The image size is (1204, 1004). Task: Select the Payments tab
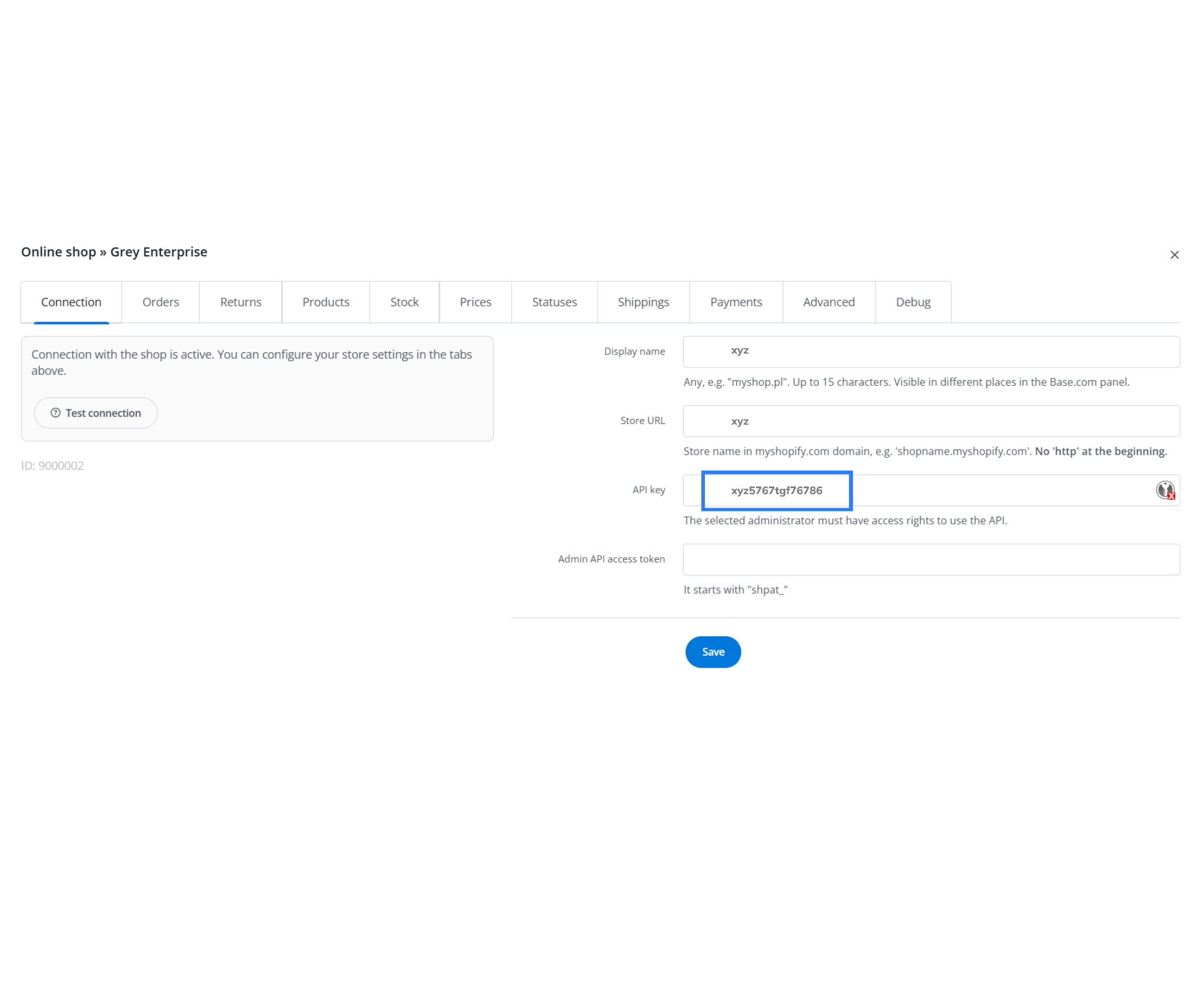click(x=736, y=302)
